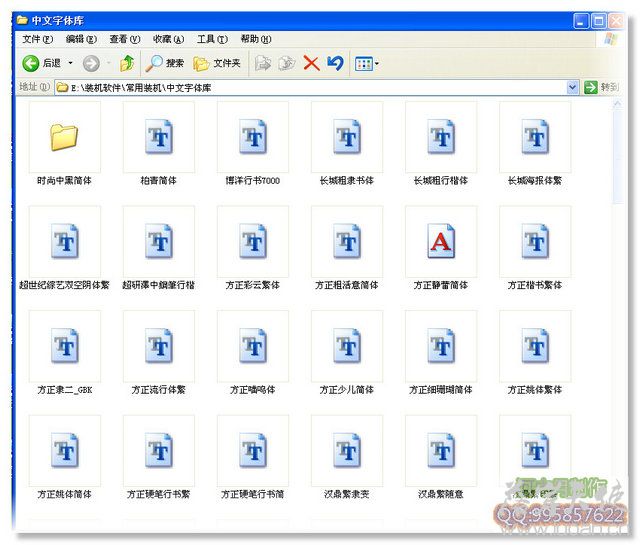Click the Move To toolbar icon
The image size is (640, 545).
(x=262, y=63)
